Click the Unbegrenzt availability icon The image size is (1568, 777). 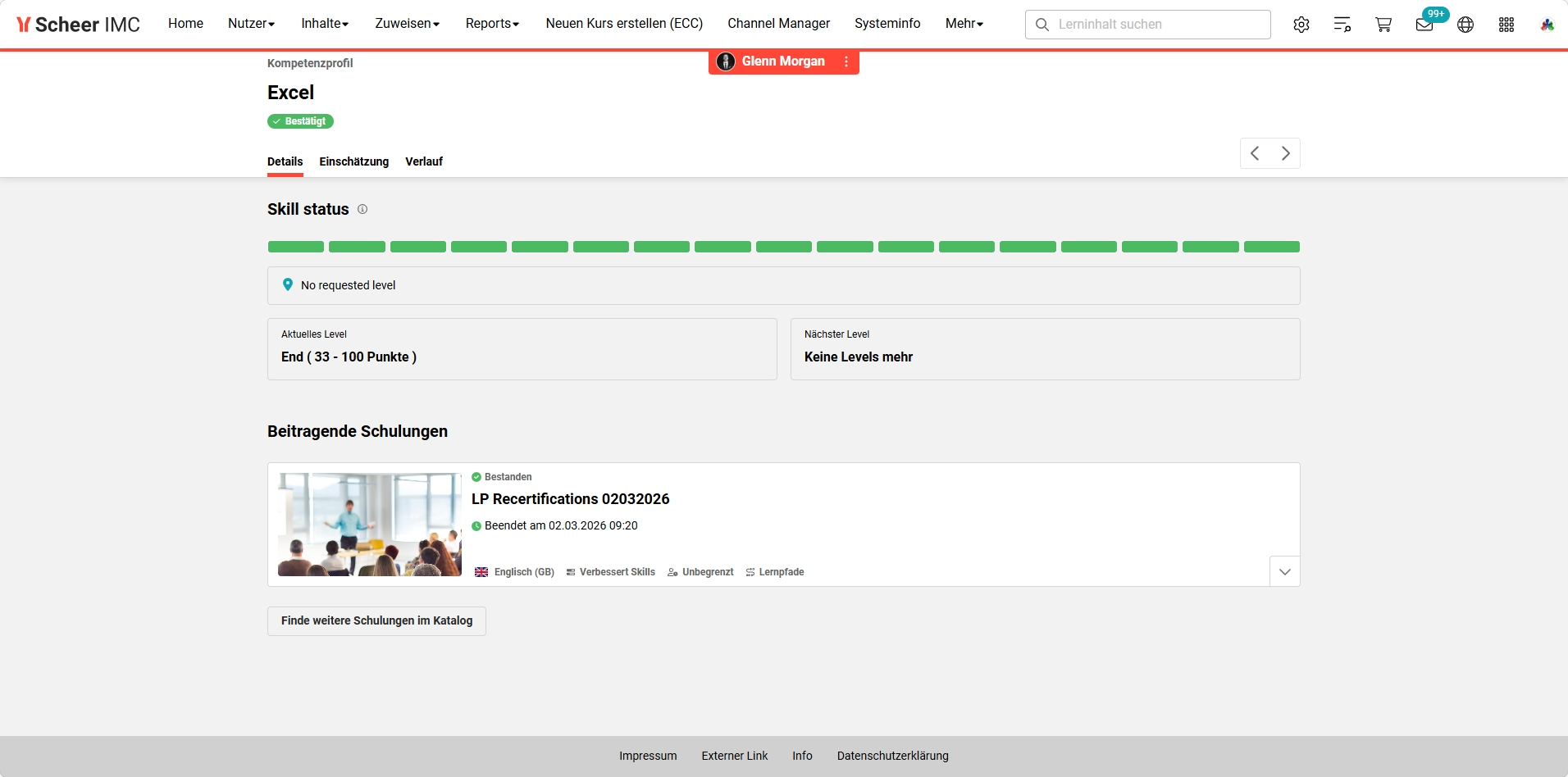coord(672,572)
